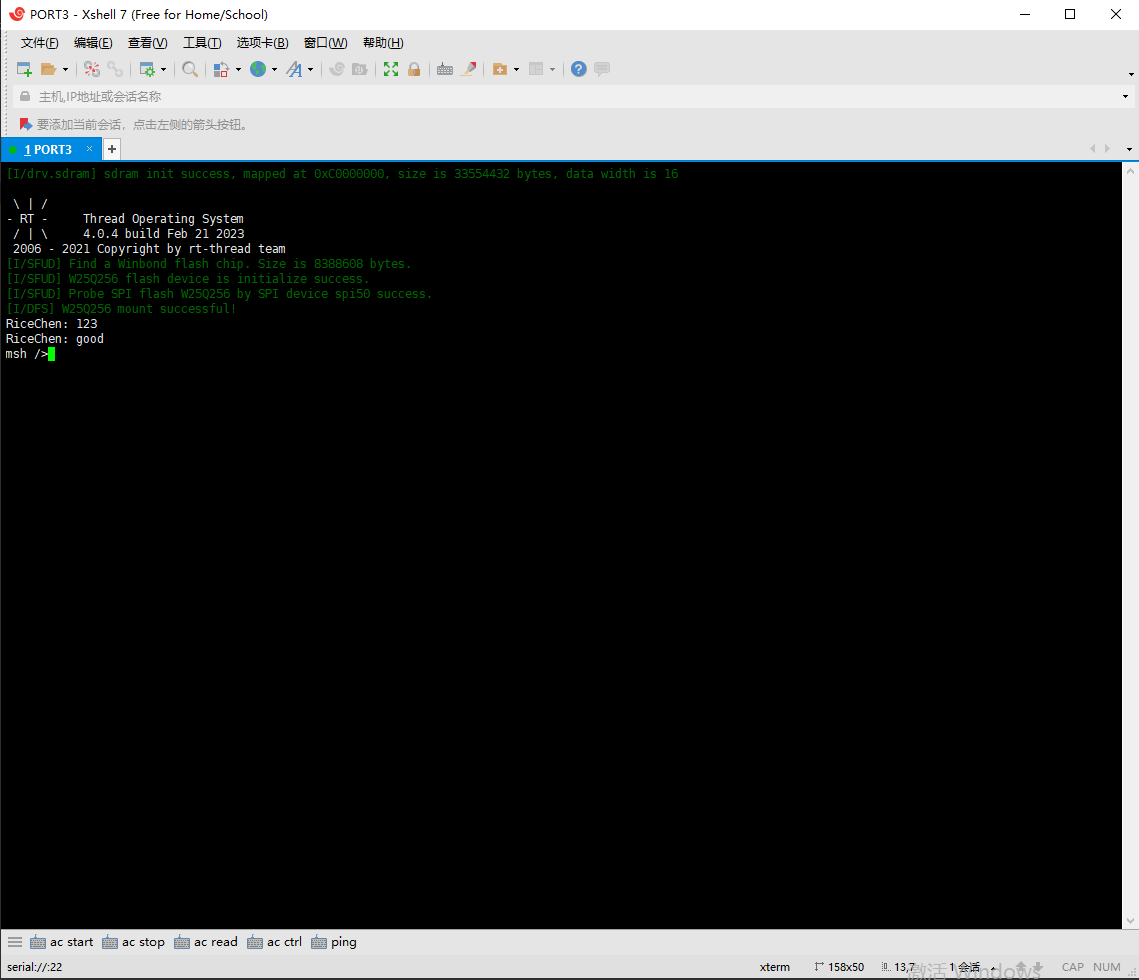The image size is (1139, 980).
Task: Click the red bookmark add-session arrow icon
Action: (25, 124)
